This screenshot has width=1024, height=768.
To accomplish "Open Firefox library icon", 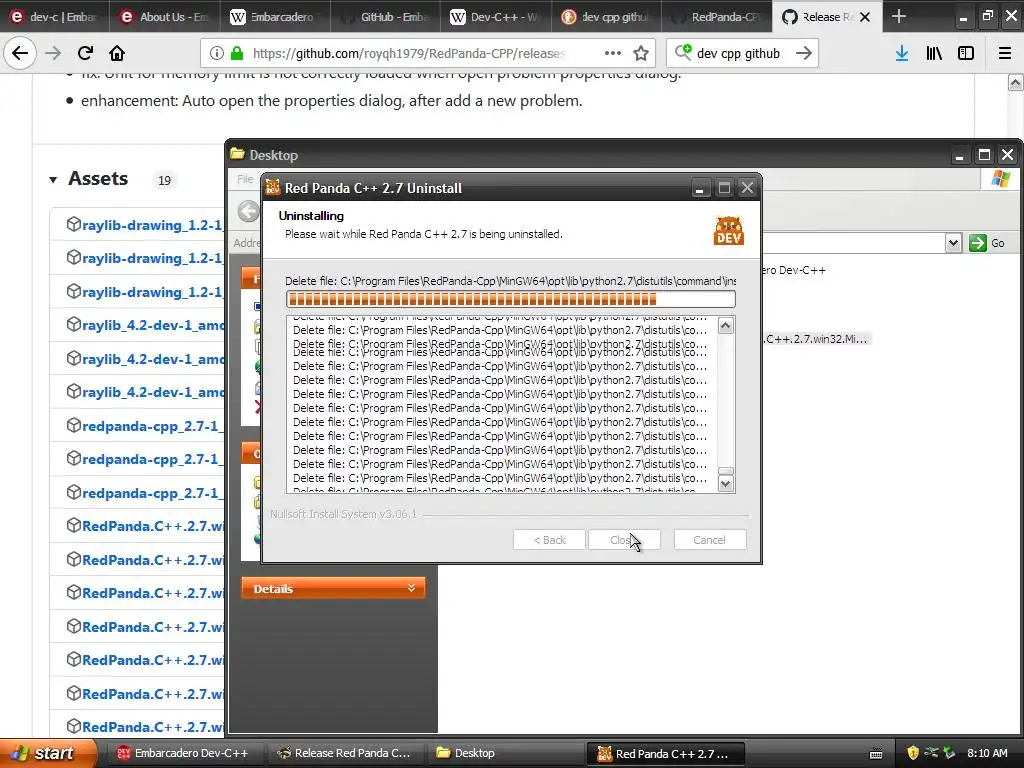I will 934,54.
